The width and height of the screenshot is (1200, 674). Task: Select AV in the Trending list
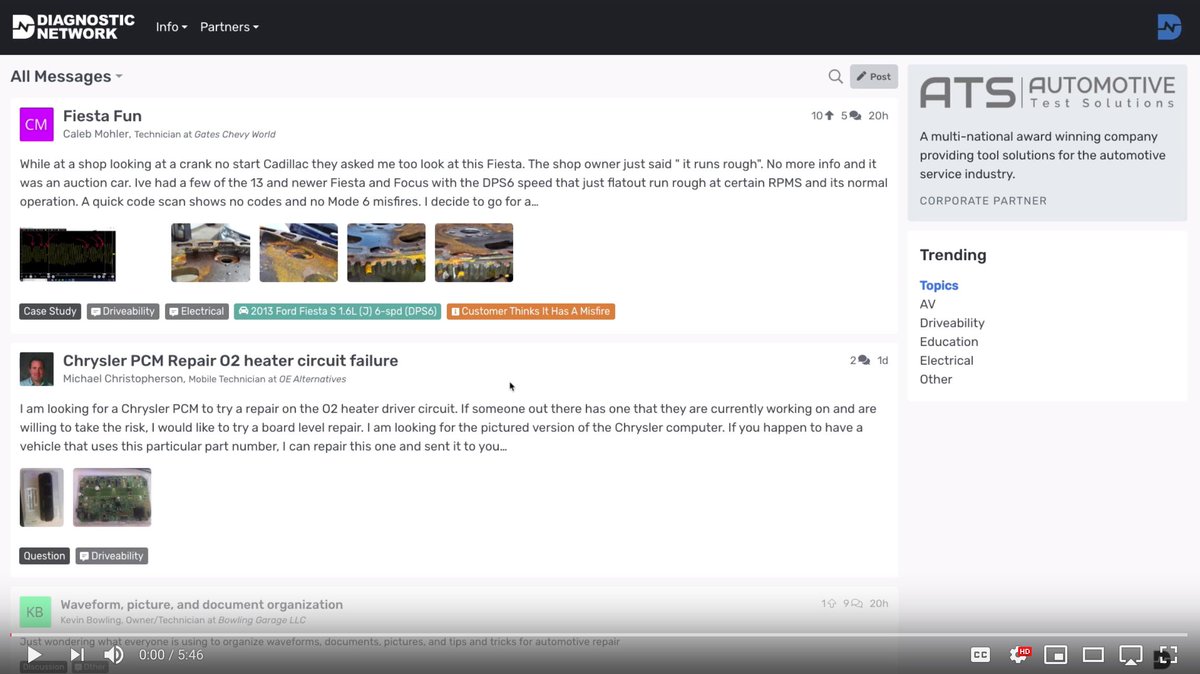(928, 304)
